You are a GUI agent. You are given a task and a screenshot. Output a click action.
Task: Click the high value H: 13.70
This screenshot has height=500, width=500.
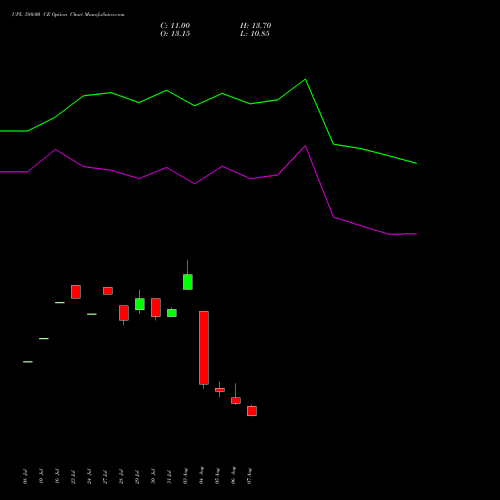coord(255,26)
